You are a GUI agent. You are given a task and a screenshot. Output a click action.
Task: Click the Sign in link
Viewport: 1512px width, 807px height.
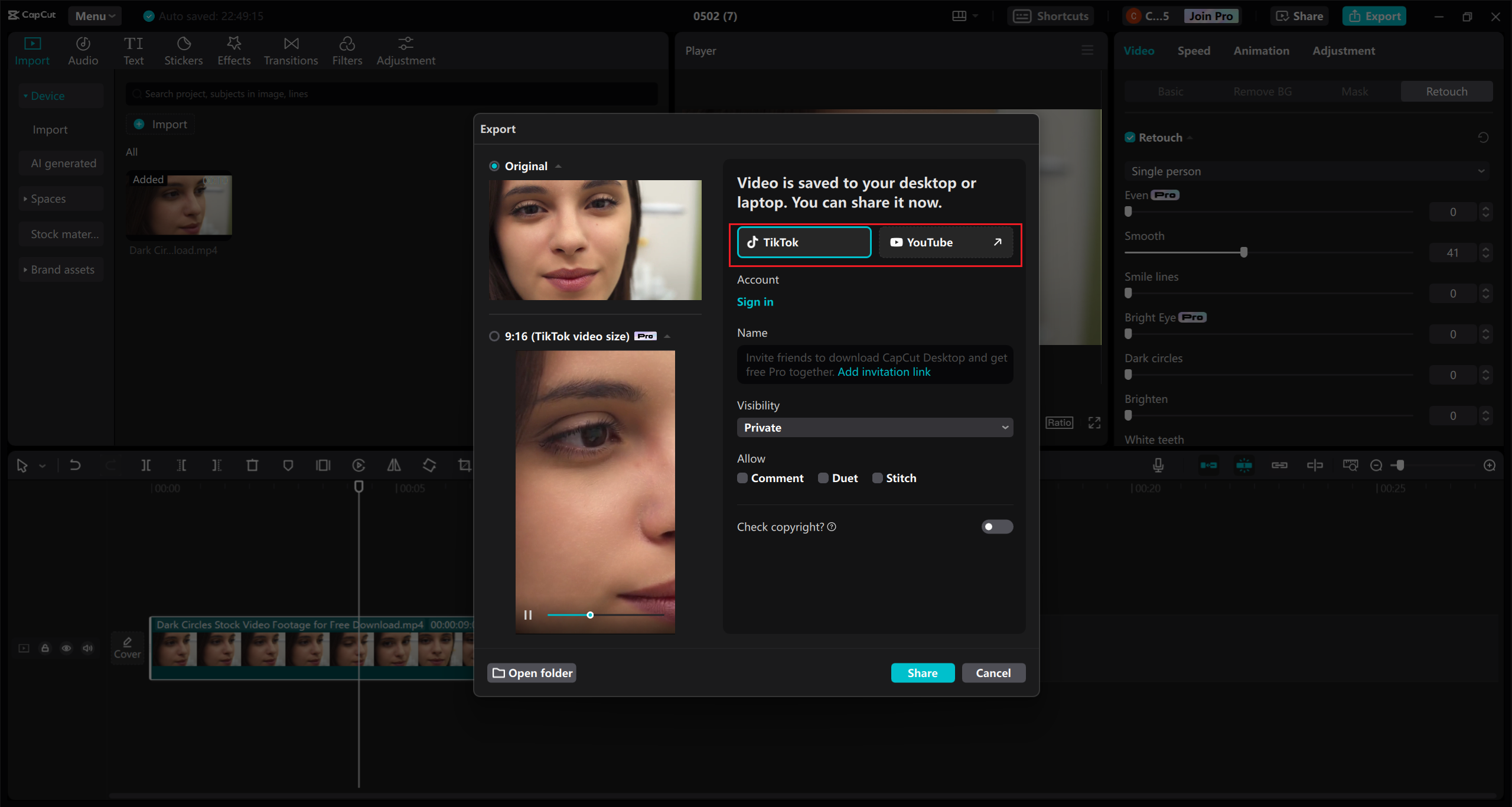pyautogui.click(x=755, y=302)
